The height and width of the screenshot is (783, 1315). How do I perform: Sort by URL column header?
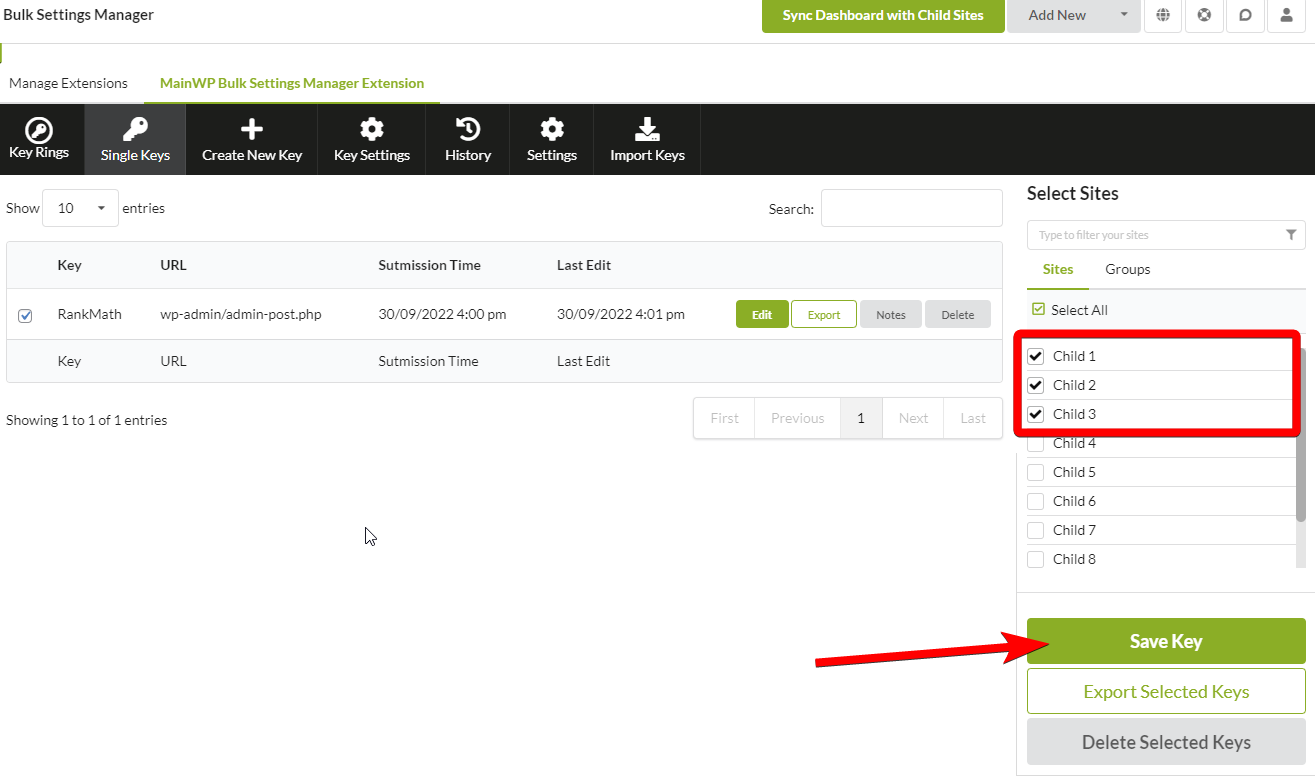[x=173, y=265]
